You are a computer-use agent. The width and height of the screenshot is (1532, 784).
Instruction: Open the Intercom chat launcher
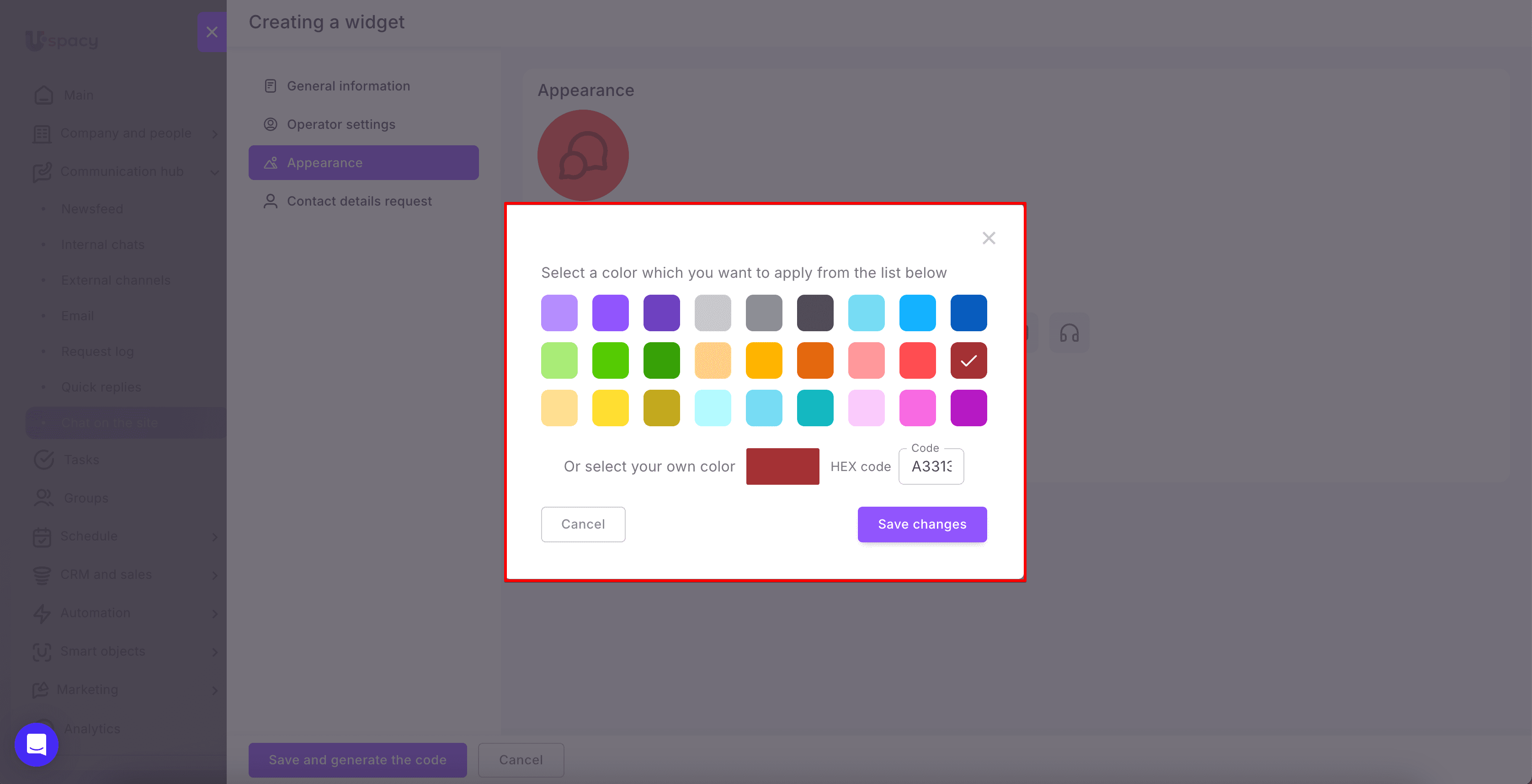(36, 745)
